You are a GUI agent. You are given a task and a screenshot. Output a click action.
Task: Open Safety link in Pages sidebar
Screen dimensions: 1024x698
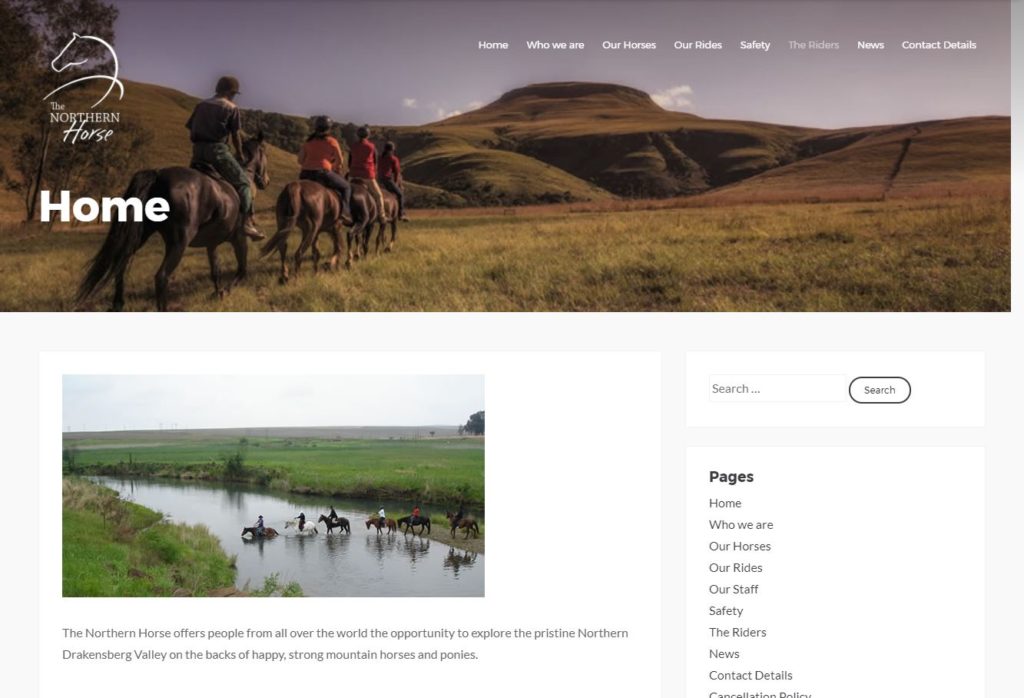point(726,611)
